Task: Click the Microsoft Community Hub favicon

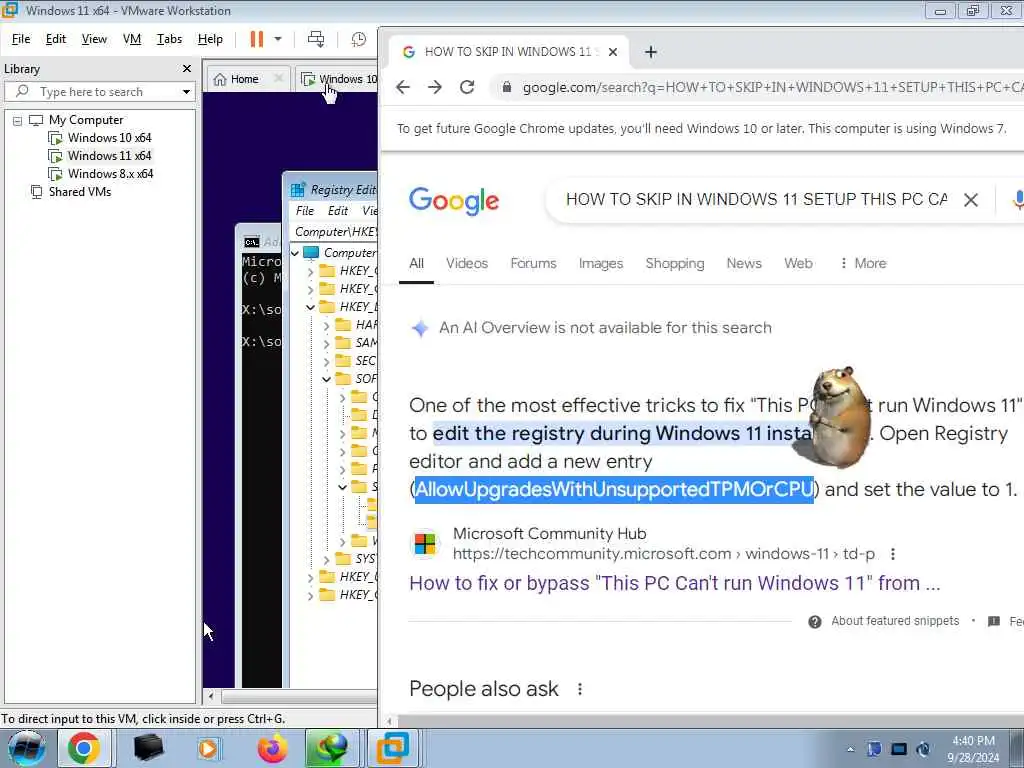Action: [x=425, y=543]
